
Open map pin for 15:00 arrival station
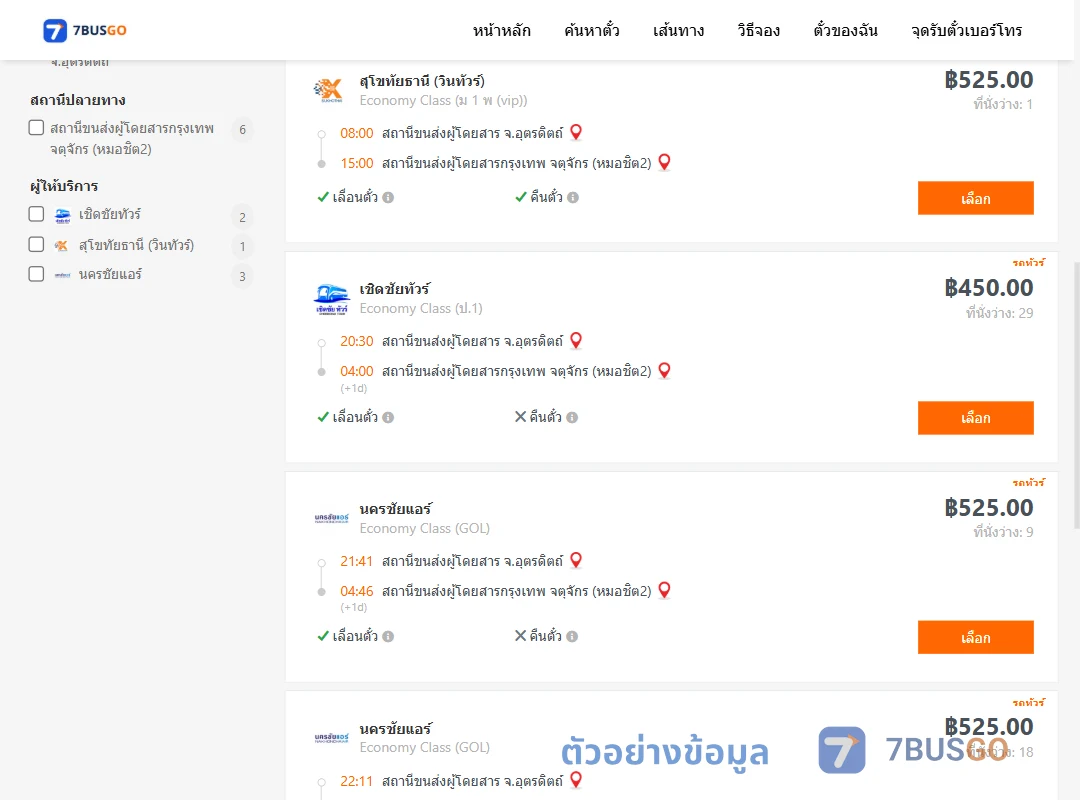(x=665, y=162)
